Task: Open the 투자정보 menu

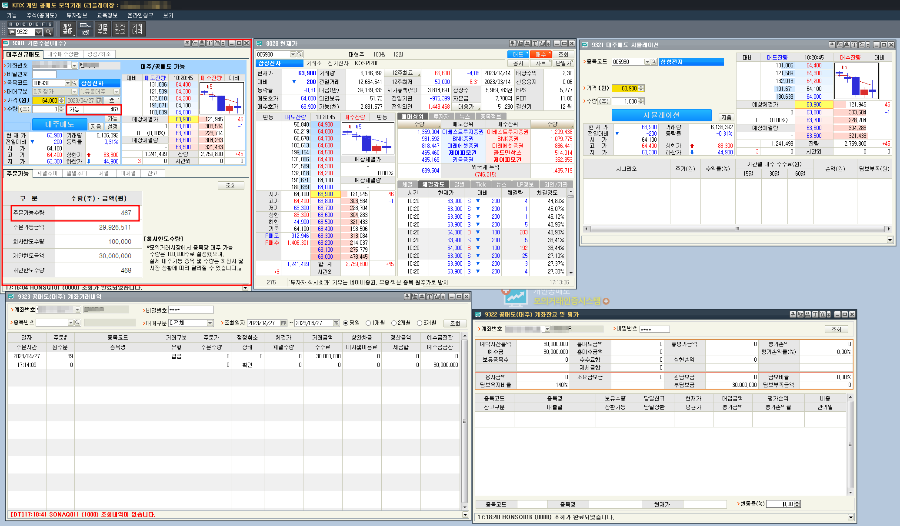Action: click(77, 16)
